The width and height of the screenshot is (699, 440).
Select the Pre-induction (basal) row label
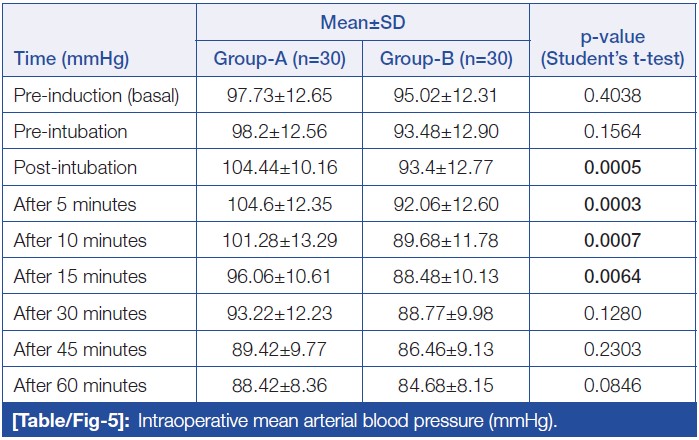click(x=96, y=96)
